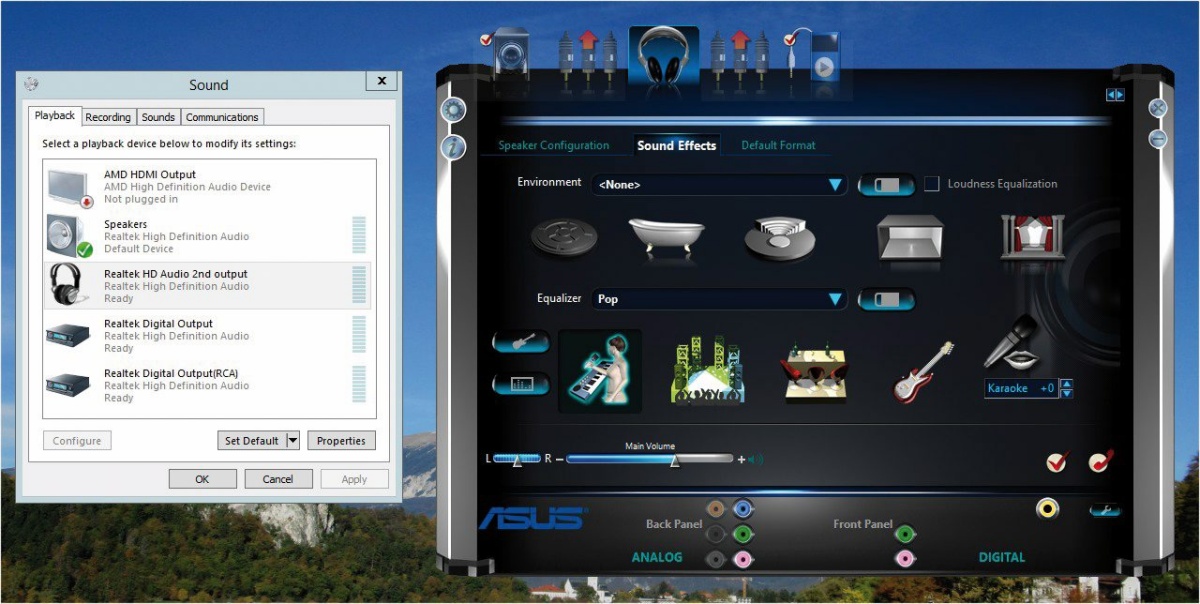This screenshot has width=1200, height=604.
Task: Choose the auditorium curtain environment preset
Action: 1032,237
